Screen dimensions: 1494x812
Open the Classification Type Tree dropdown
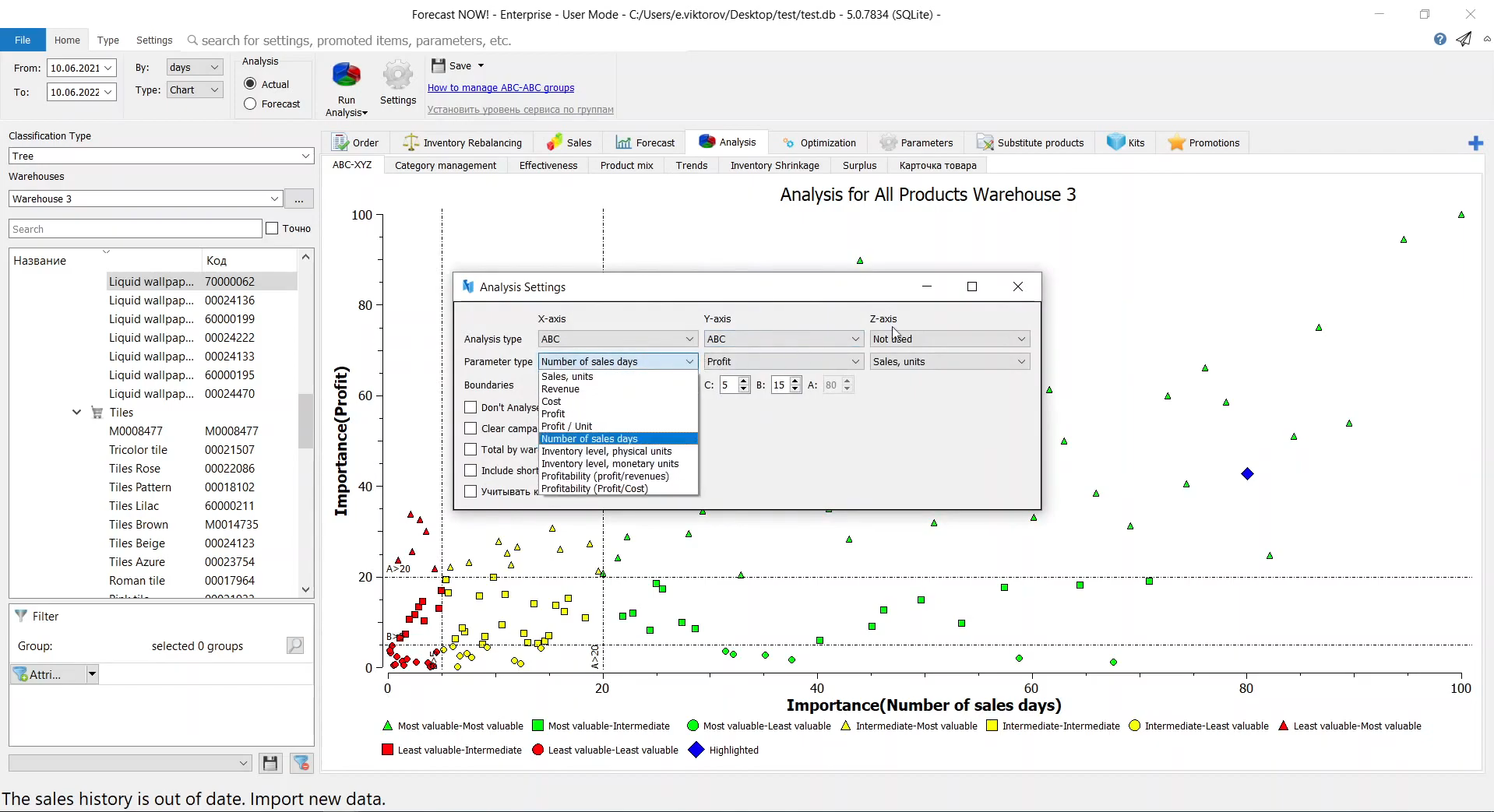[x=161, y=156]
